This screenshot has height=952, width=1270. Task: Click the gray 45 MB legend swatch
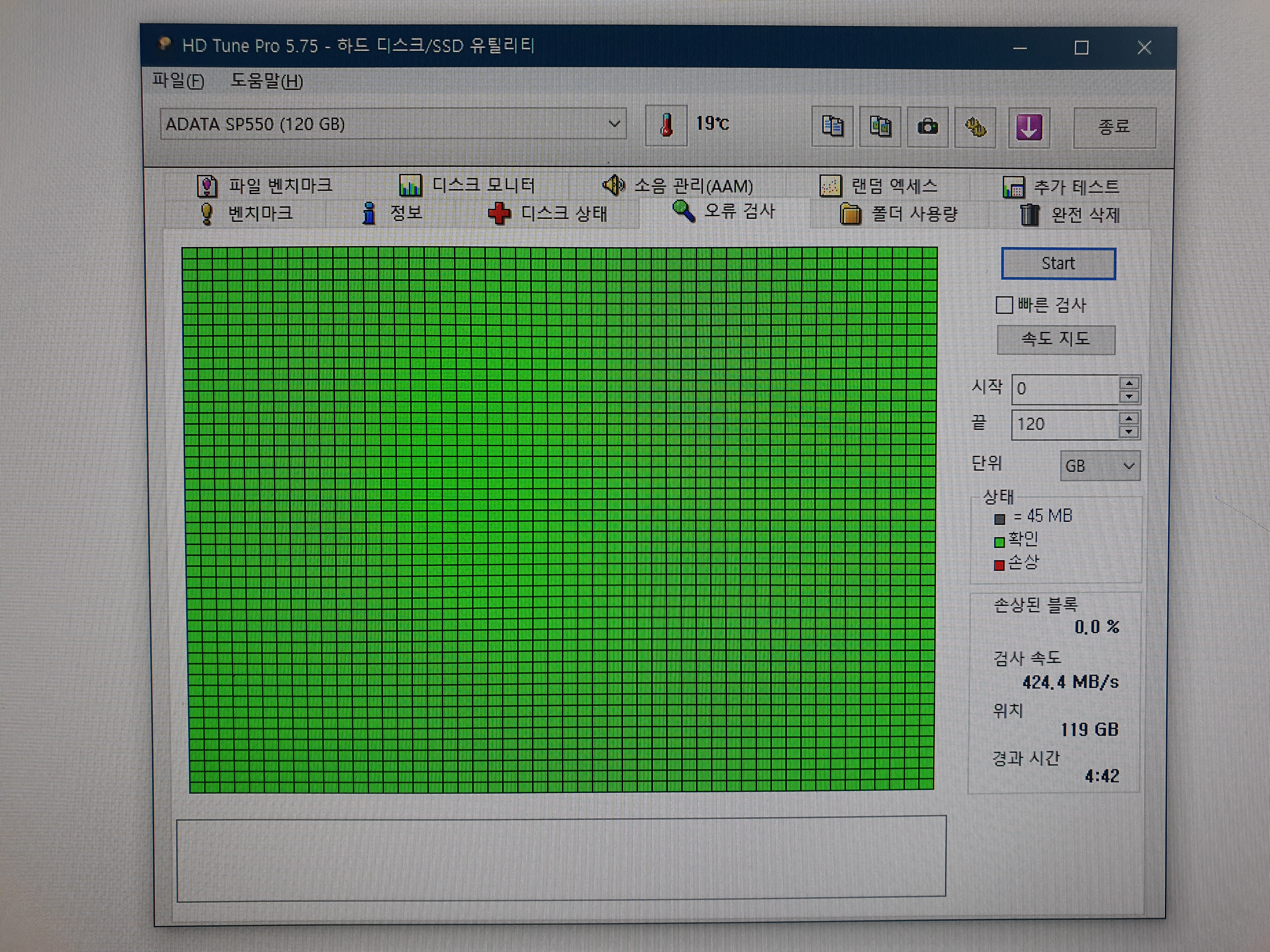click(999, 519)
